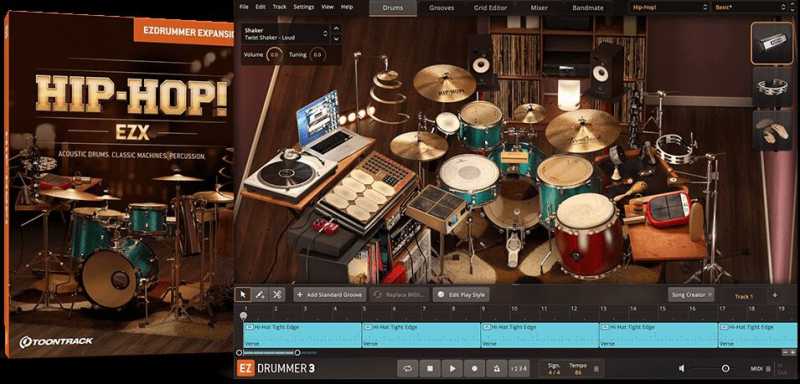Click the speaker volume icon

(682, 368)
